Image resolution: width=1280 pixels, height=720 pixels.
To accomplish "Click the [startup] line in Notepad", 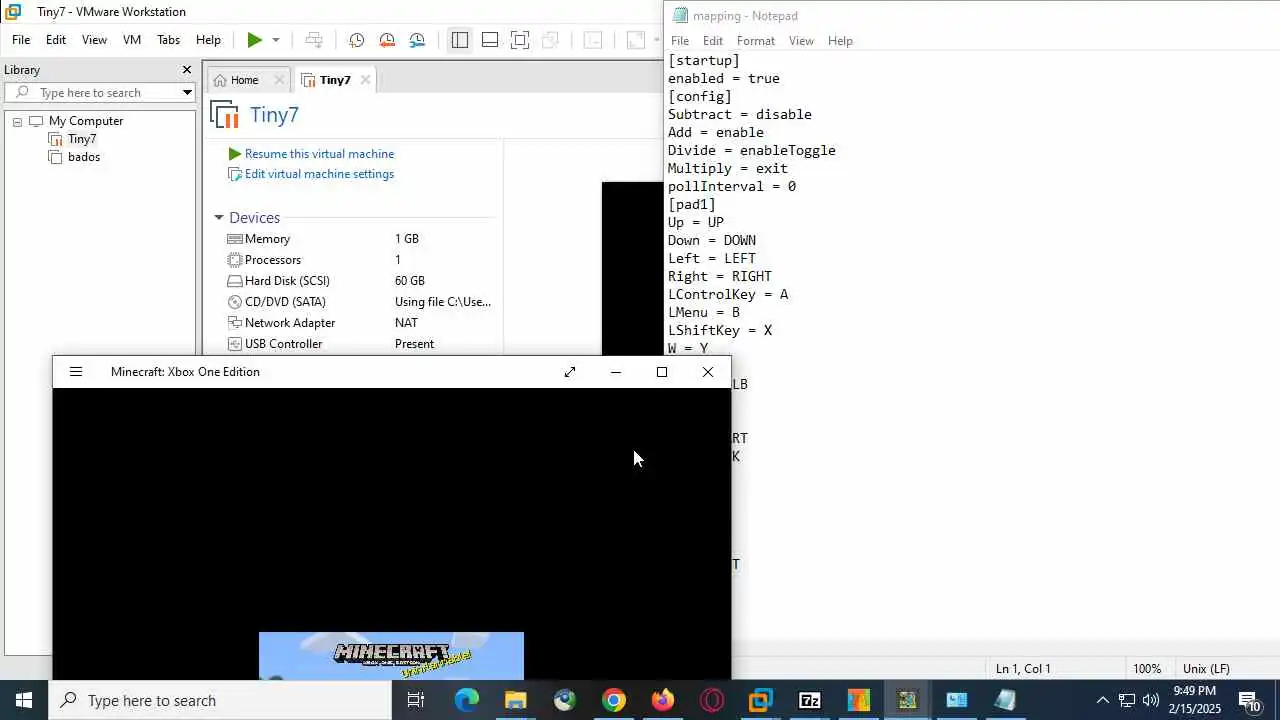I will (x=704, y=60).
